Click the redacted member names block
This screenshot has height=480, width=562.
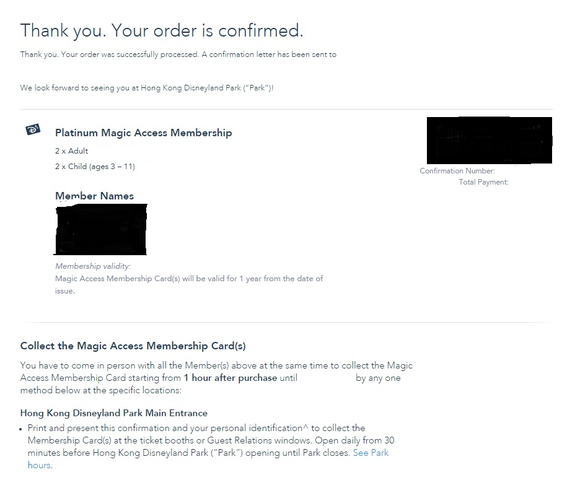click(x=101, y=229)
